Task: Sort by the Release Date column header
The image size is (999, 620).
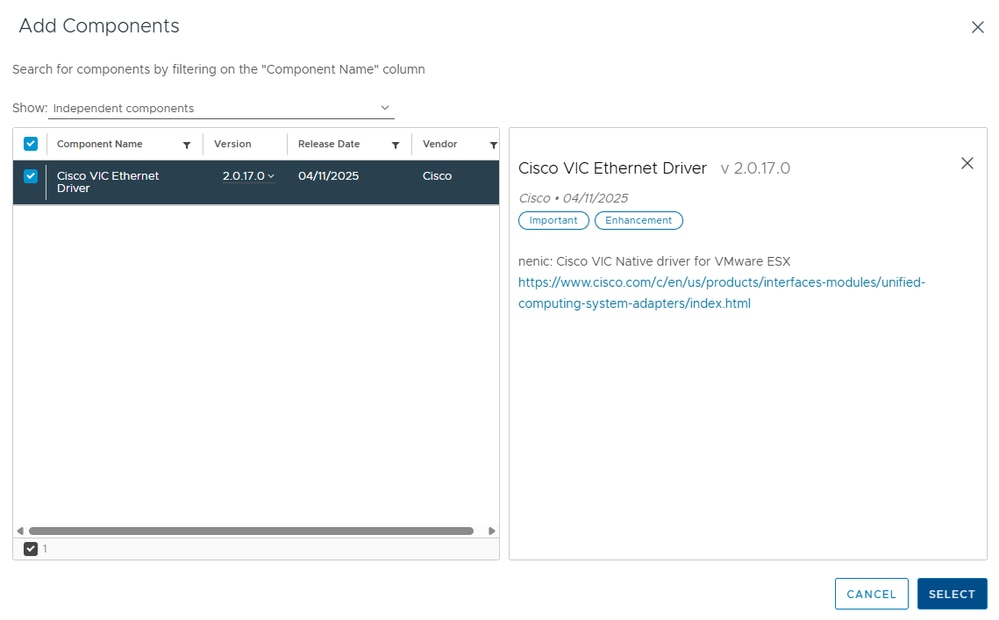Action: click(x=329, y=144)
